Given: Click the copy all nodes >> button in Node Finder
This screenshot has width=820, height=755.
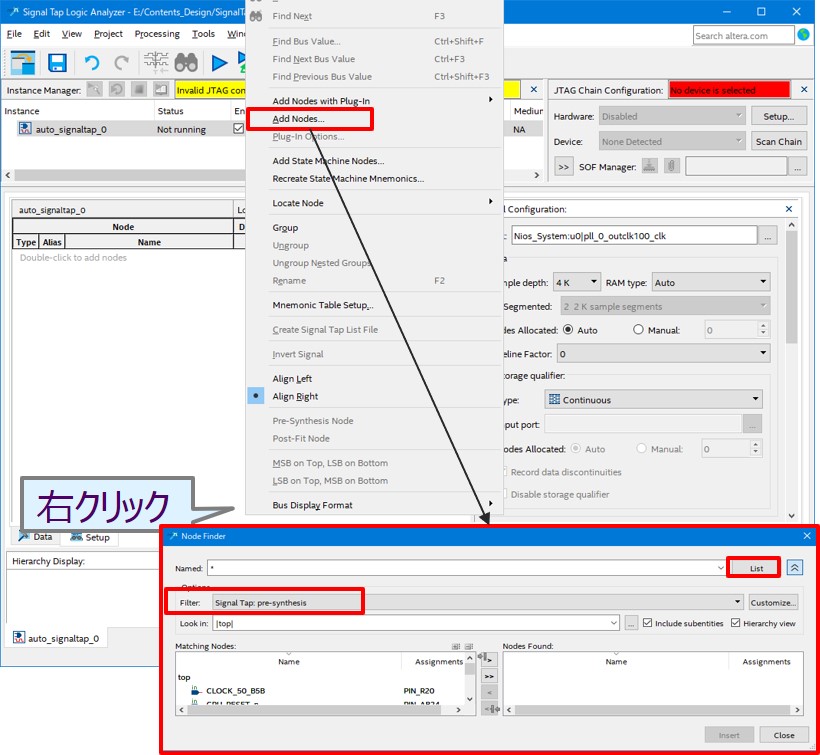Looking at the screenshot, I should coord(489,676).
